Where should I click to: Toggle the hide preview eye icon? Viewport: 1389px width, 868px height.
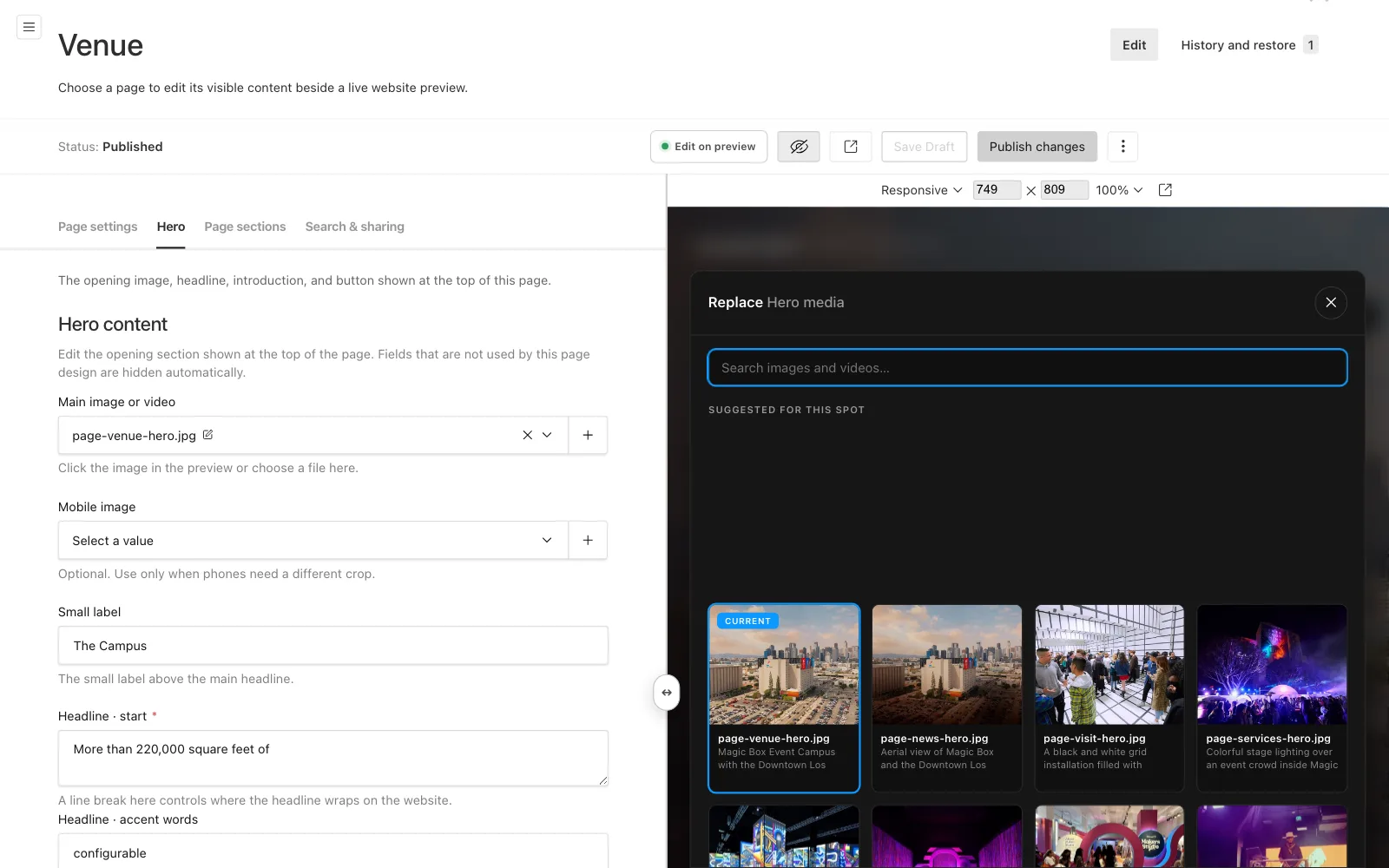coord(799,147)
